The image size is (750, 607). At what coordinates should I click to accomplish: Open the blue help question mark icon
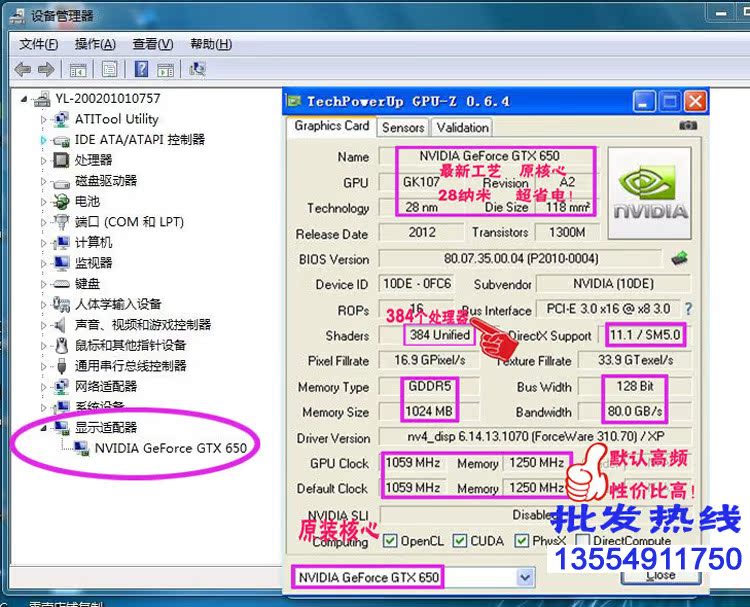[x=141, y=69]
